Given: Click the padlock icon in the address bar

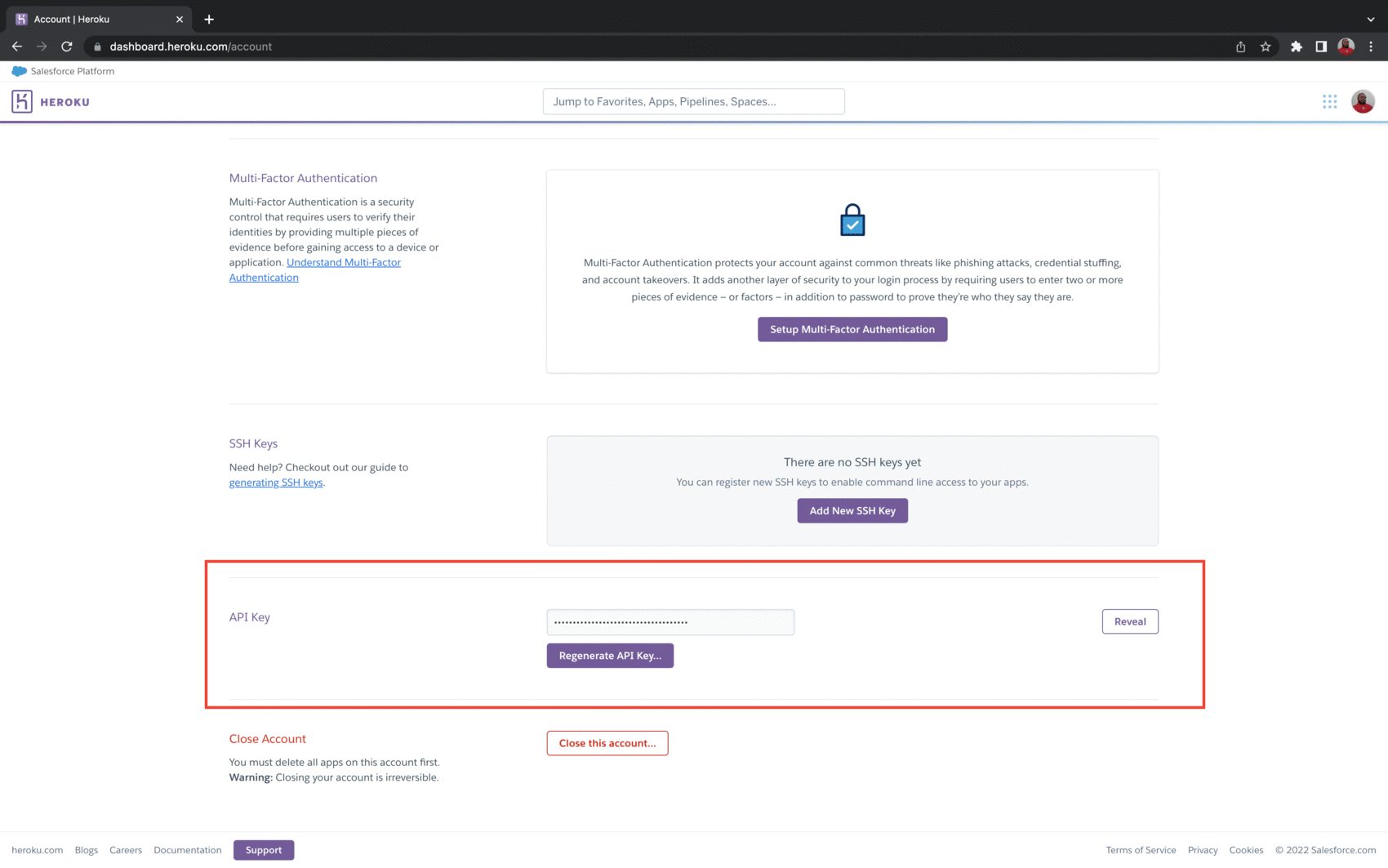Looking at the screenshot, I should point(97,47).
